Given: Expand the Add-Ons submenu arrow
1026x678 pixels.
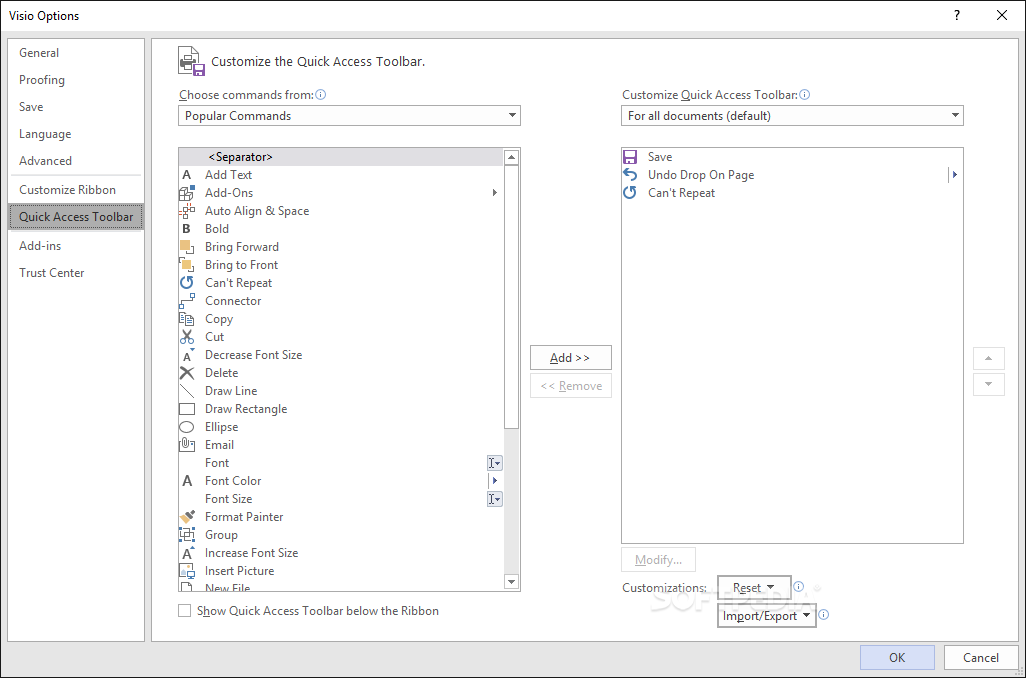Looking at the screenshot, I should click(495, 192).
